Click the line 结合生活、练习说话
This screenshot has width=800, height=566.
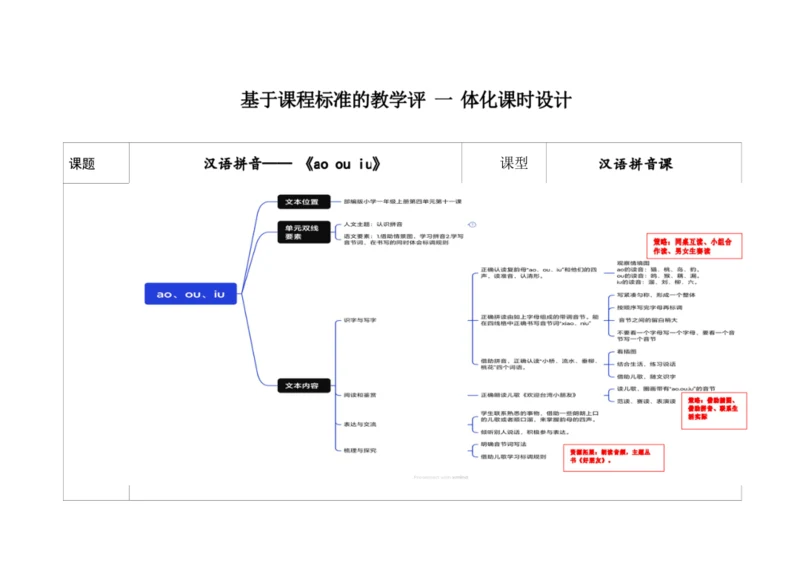[x=646, y=364]
